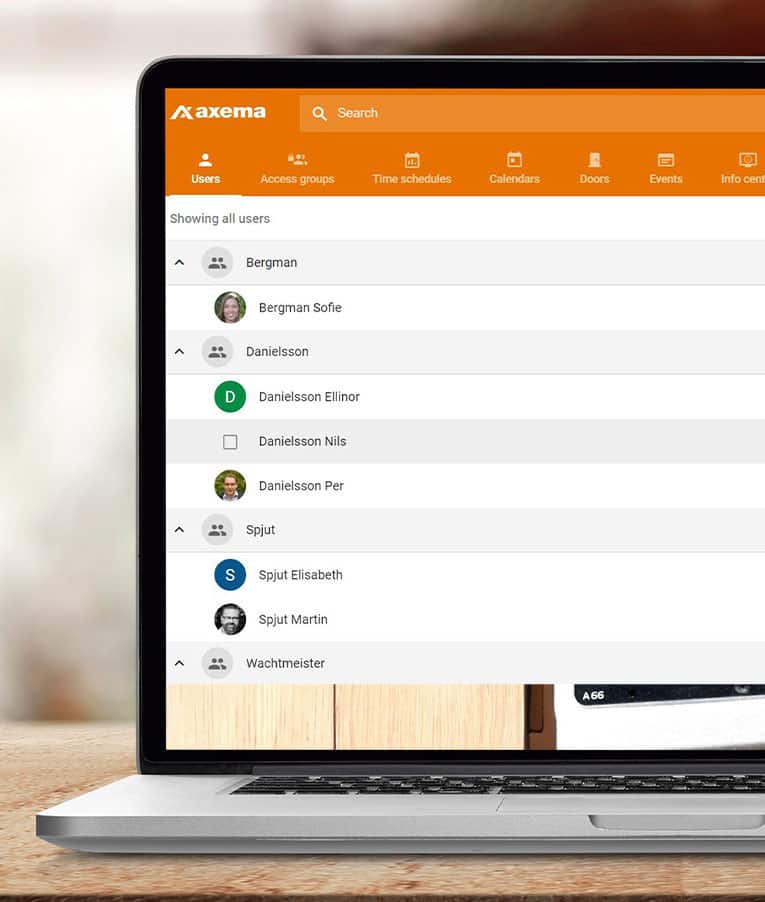The image size is (765, 902).
Task: Collapse the Wachtmeister group chevron
Action: pos(179,663)
